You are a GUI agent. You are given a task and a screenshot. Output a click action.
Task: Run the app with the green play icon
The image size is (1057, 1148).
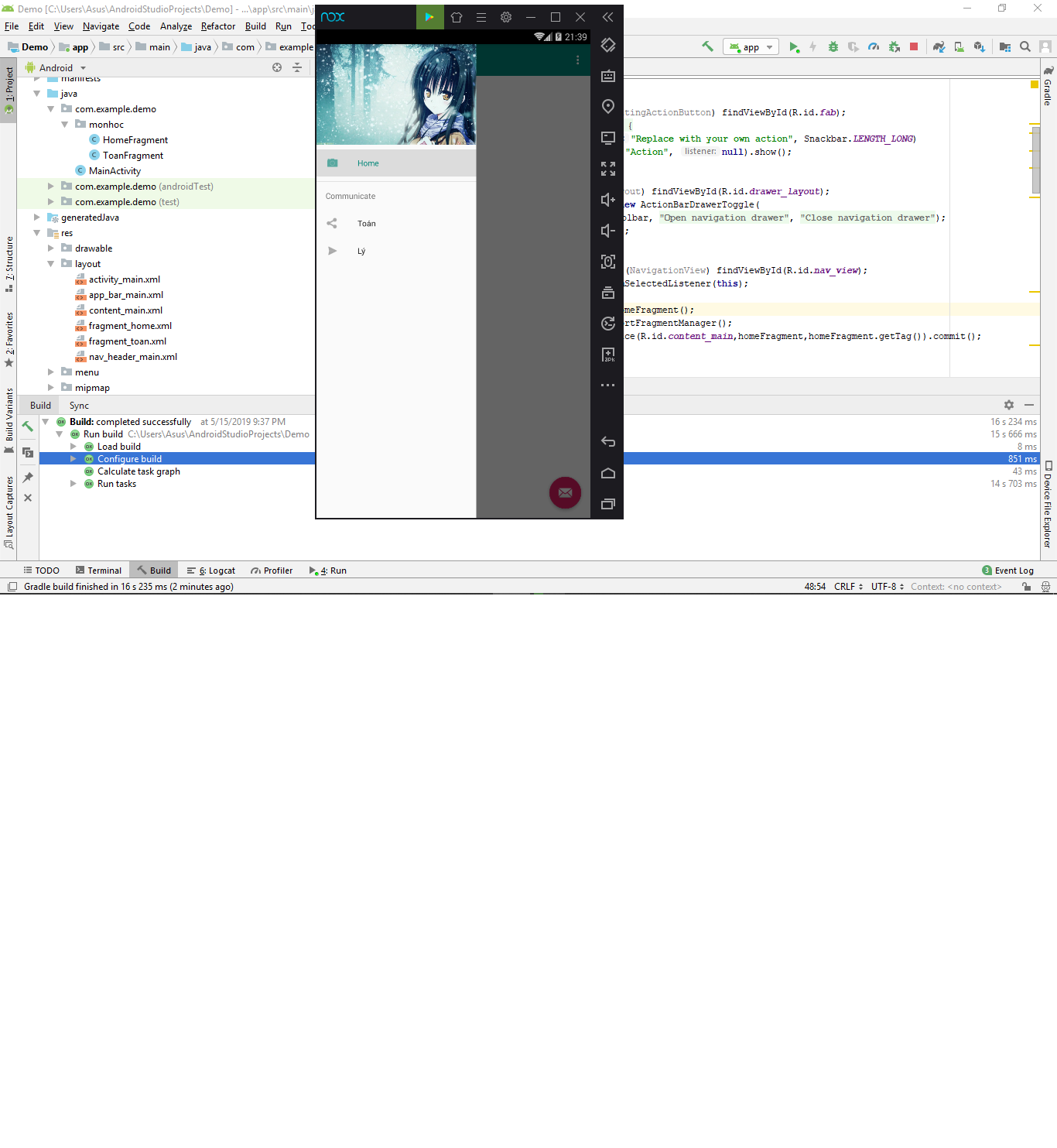[794, 47]
